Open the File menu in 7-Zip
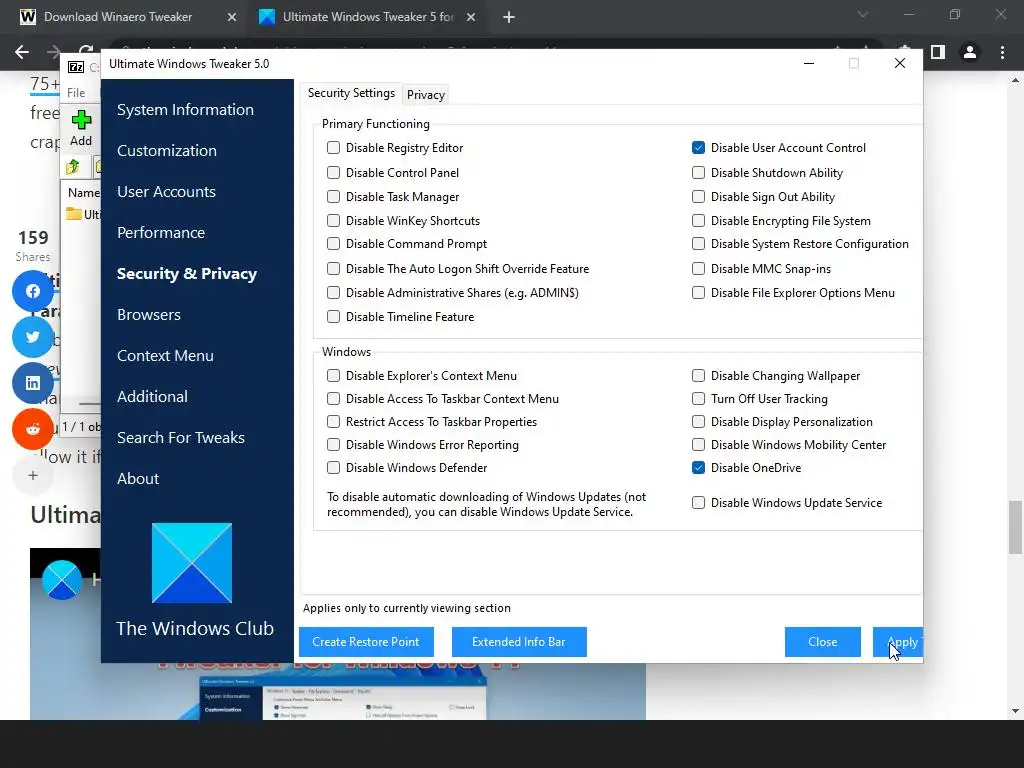Viewport: 1024px width, 768px height. [x=76, y=93]
